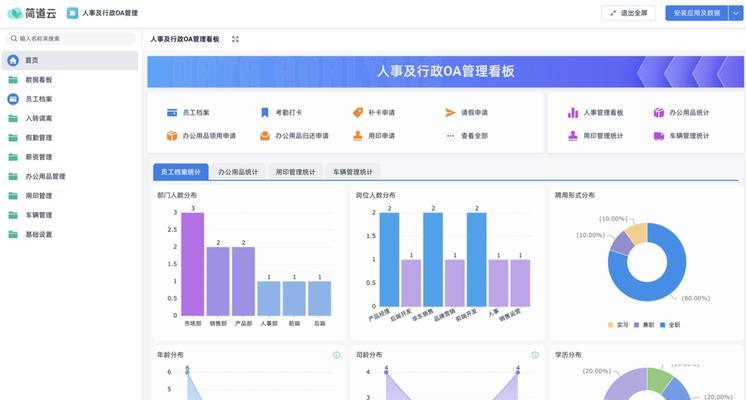Toggle the 兼职 legend swatch
The height and width of the screenshot is (400, 746).
pyautogui.click(x=636, y=325)
